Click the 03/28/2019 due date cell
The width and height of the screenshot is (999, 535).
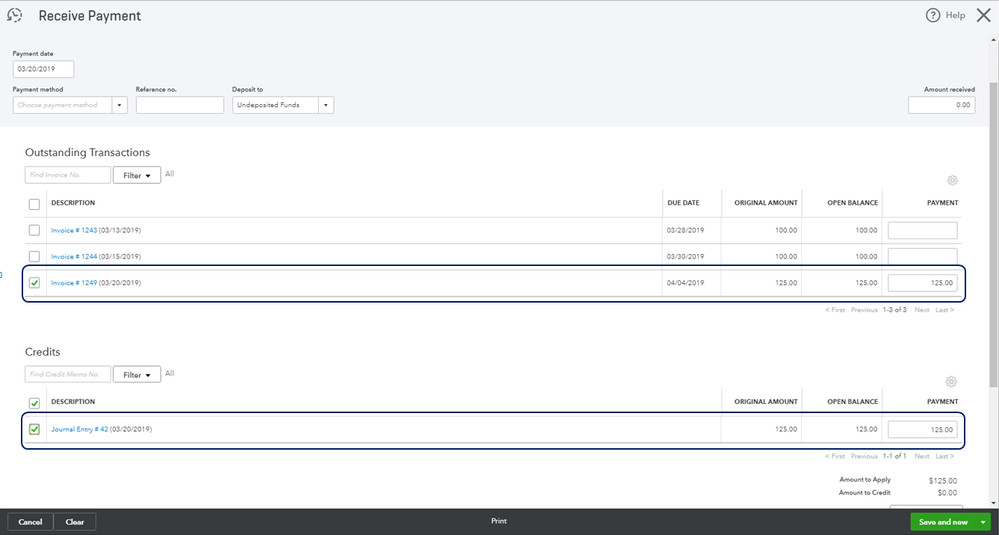click(x=686, y=231)
